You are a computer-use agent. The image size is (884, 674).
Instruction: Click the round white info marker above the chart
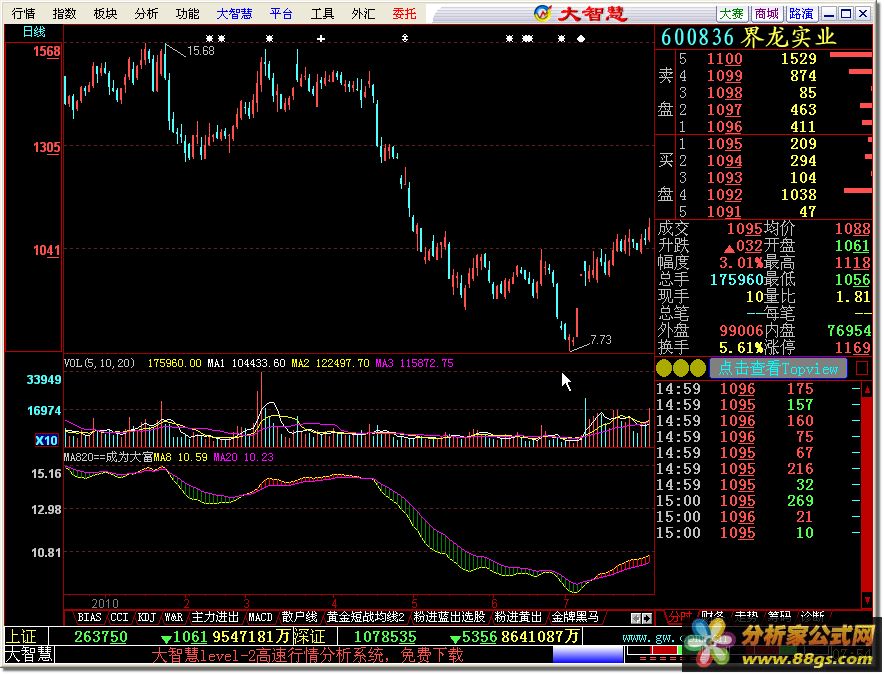581,39
